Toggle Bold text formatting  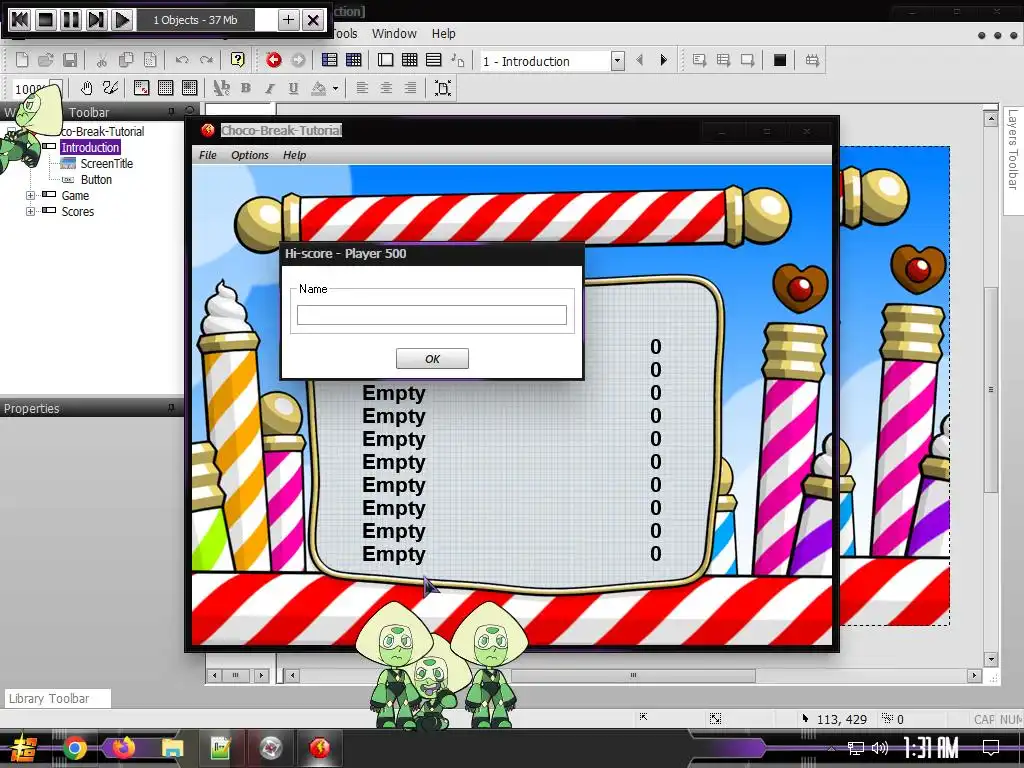coord(246,88)
